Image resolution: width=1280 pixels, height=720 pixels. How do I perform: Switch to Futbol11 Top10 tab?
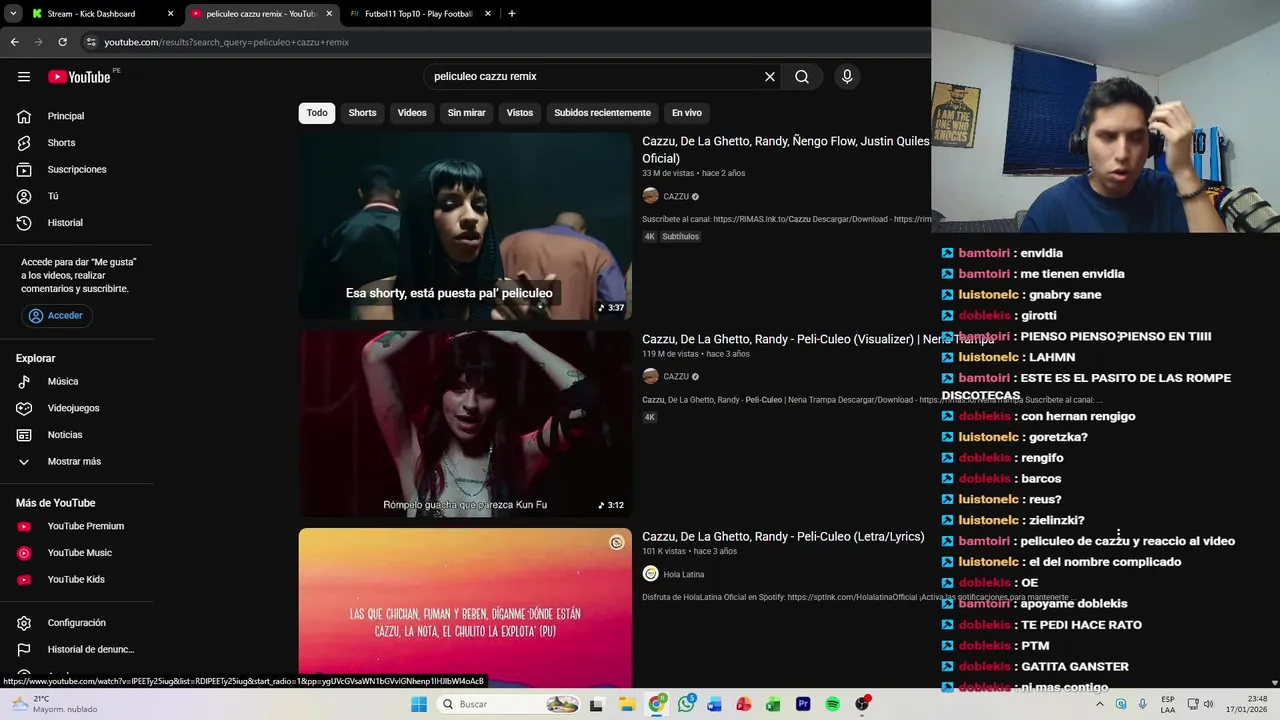tap(419, 14)
